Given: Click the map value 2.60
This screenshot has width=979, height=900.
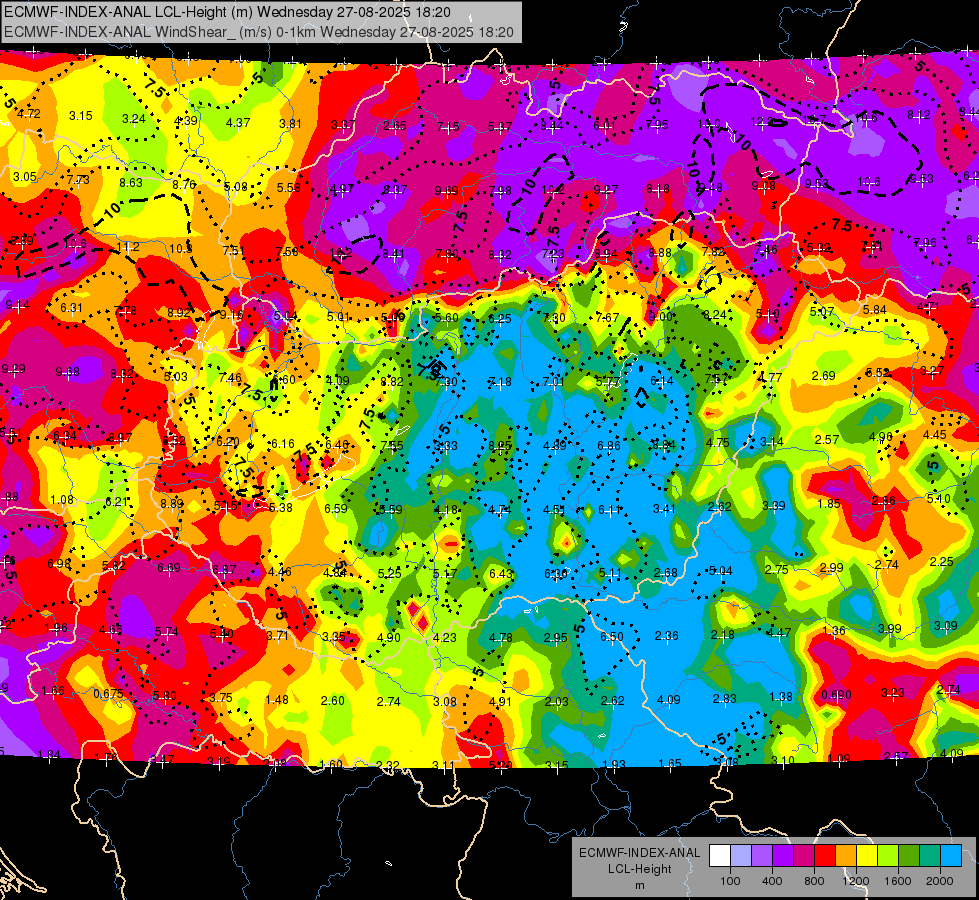Looking at the screenshot, I should coord(332,701).
